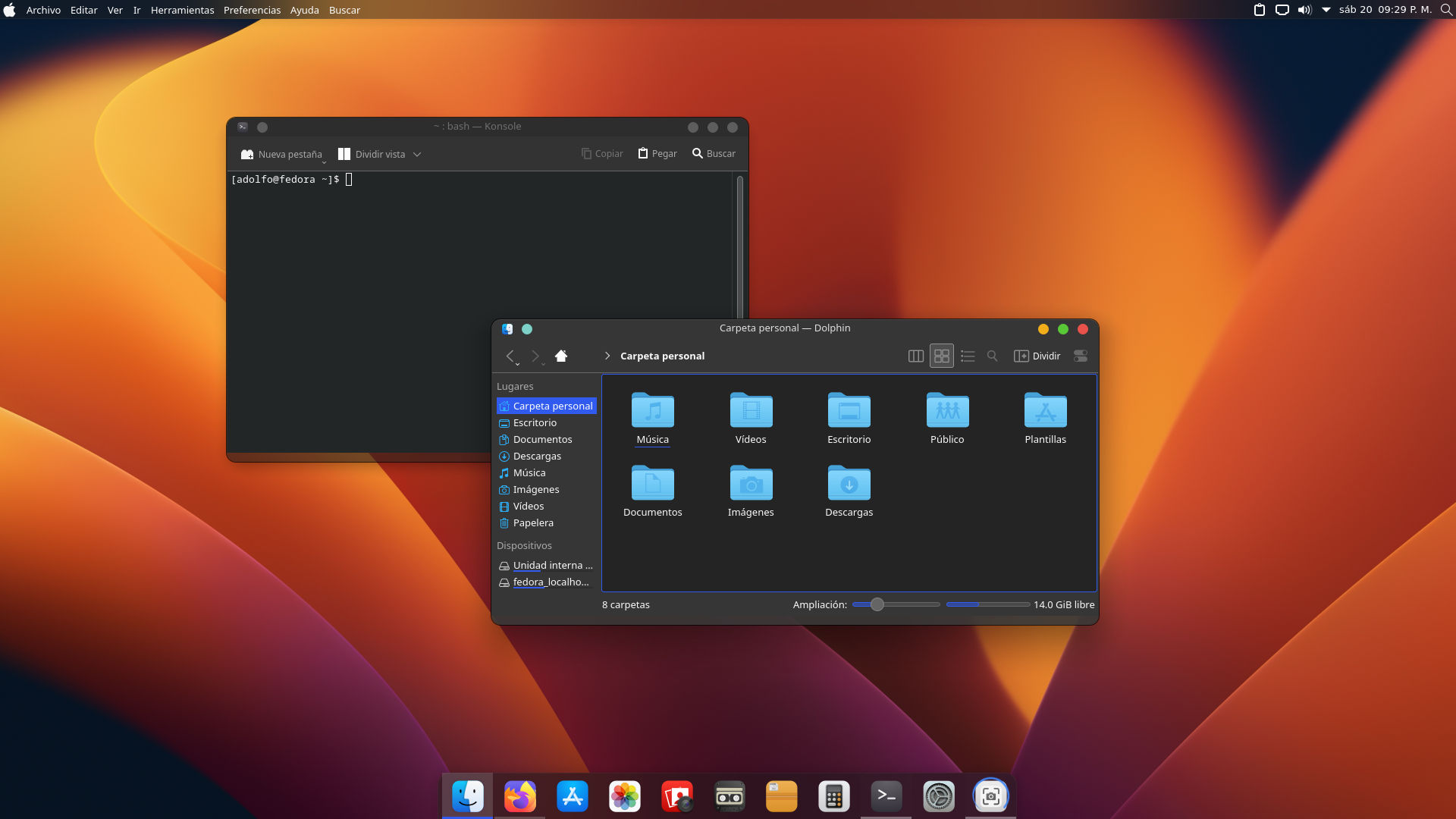This screenshot has width=1456, height=819.
Task: Click Copiar in Konsole toolbar
Action: [x=602, y=154]
